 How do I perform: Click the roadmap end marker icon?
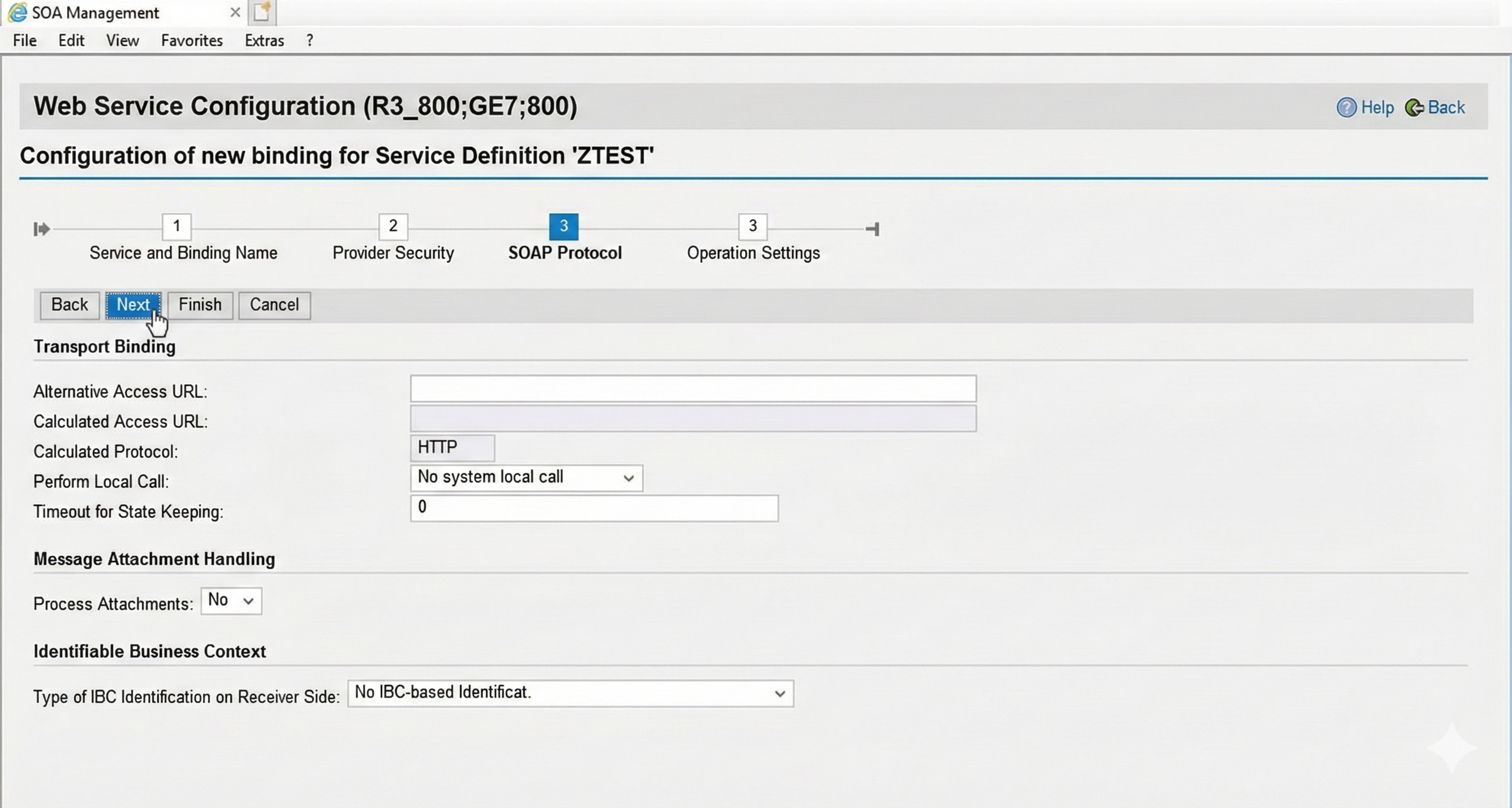click(873, 228)
